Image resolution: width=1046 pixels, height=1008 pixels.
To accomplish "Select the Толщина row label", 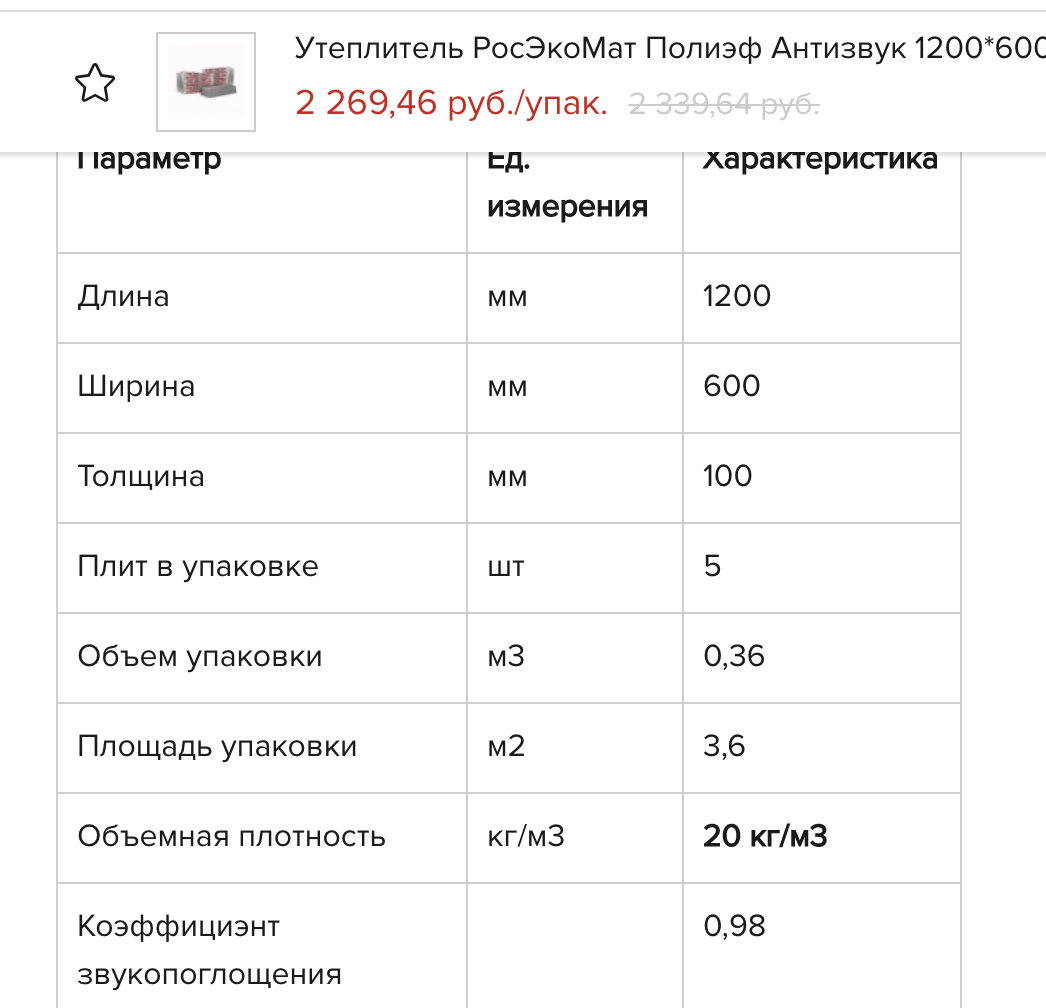I will pyautogui.click(x=141, y=476).
